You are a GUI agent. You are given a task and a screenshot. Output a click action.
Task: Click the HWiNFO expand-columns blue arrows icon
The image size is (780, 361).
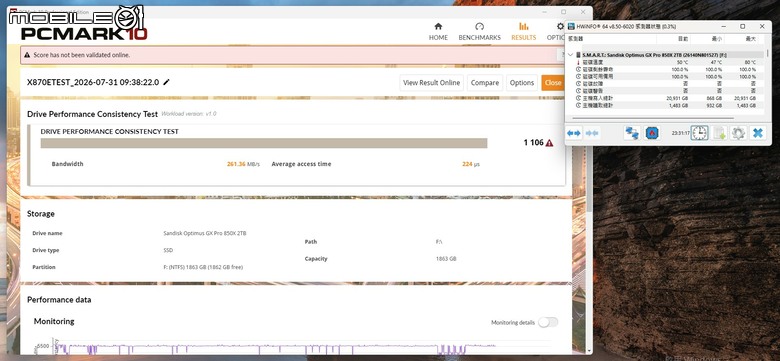coord(574,133)
